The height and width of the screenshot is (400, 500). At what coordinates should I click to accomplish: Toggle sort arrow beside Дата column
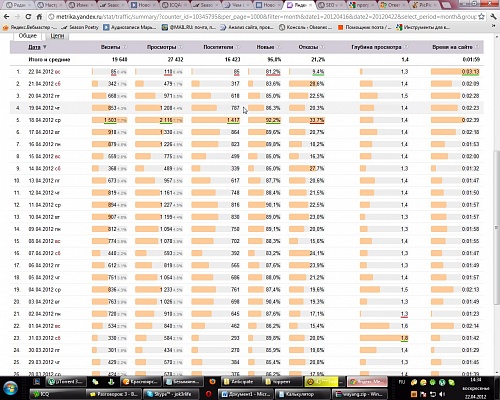click(x=45, y=47)
